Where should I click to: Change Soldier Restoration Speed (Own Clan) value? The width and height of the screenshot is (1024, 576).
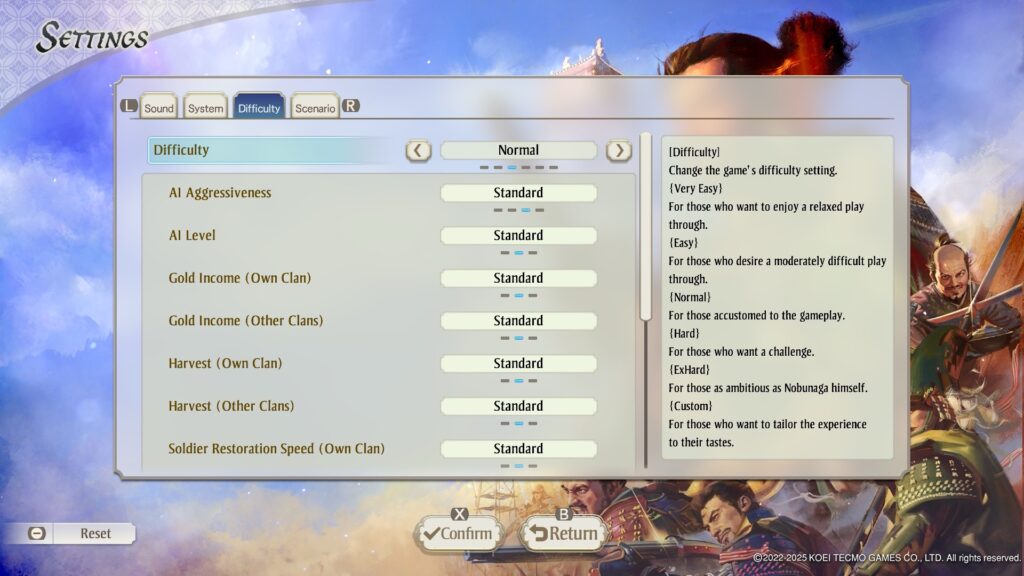[x=519, y=449]
